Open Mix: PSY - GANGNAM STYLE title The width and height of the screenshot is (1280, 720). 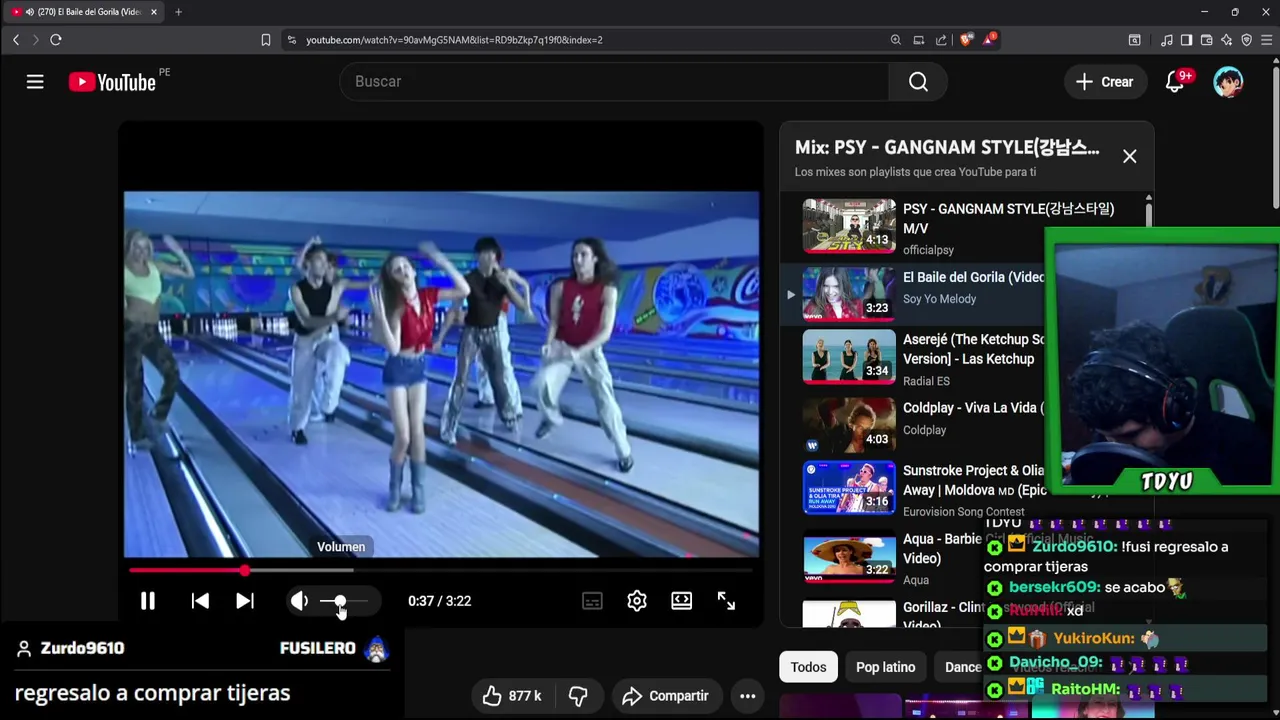(947, 147)
